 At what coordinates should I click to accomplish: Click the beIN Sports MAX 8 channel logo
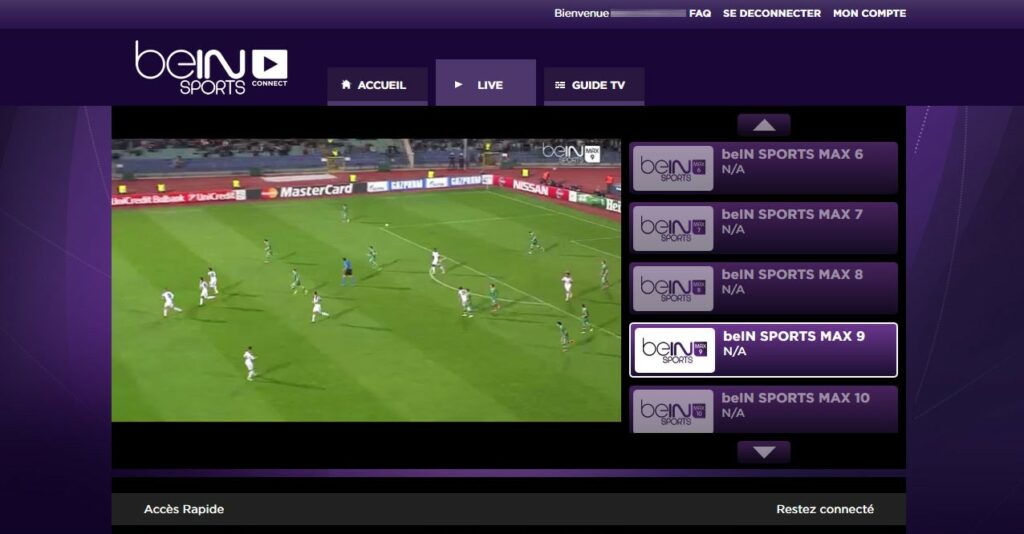coord(673,288)
